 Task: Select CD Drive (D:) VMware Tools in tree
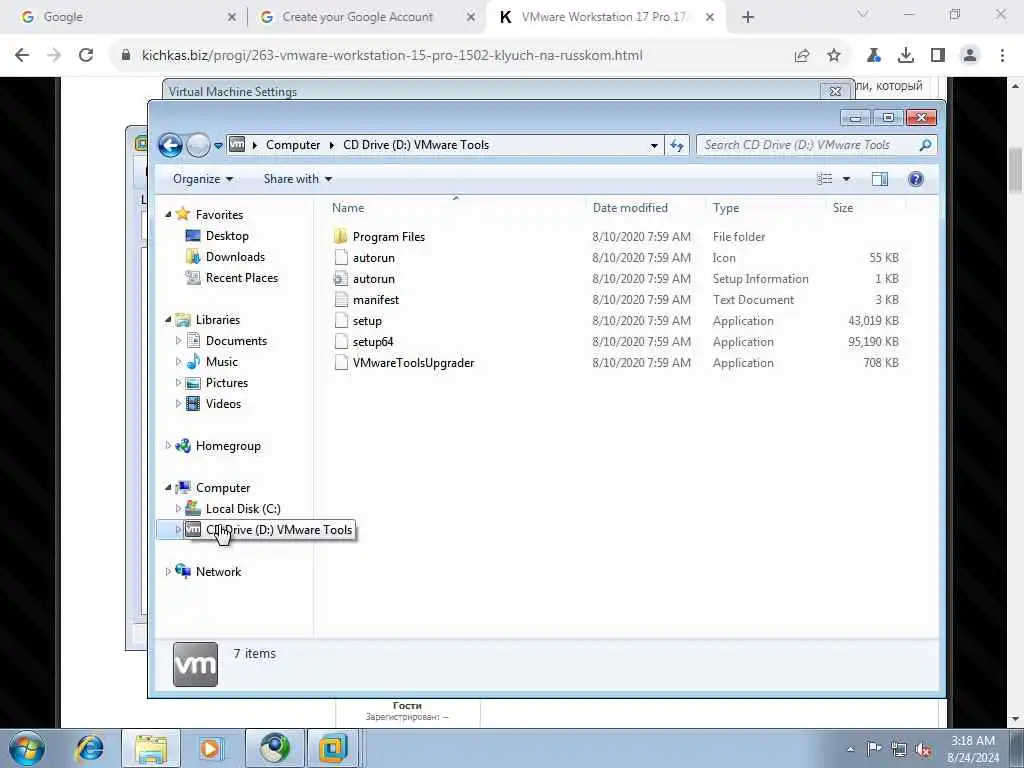pyautogui.click(x=279, y=530)
